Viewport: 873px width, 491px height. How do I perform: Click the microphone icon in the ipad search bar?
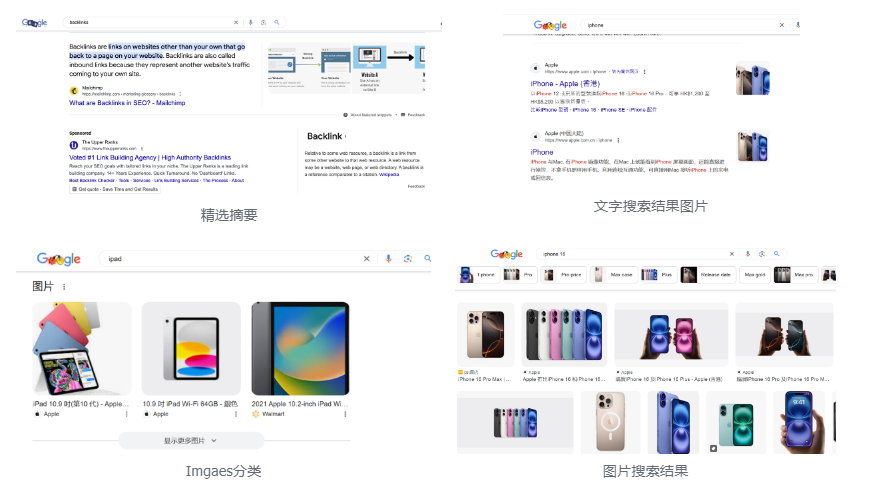tap(389, 258)
